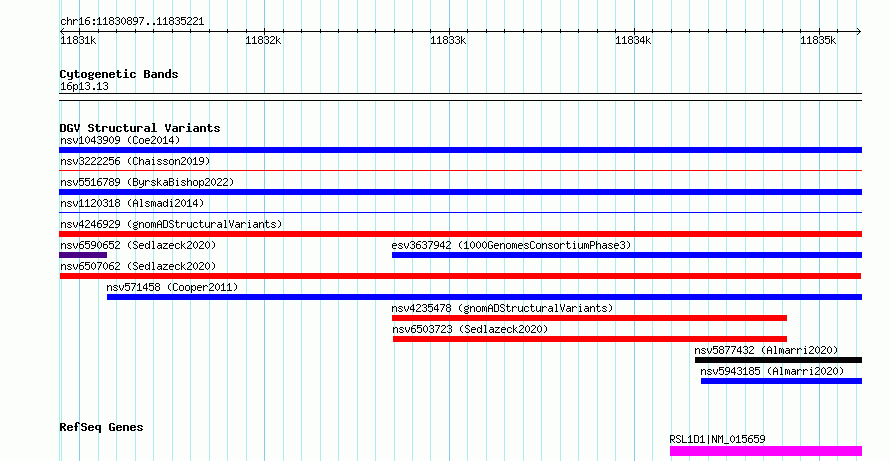
Task: Open nsv5516789 (ByrskaBishop2022) label
Action: [147, 182]
